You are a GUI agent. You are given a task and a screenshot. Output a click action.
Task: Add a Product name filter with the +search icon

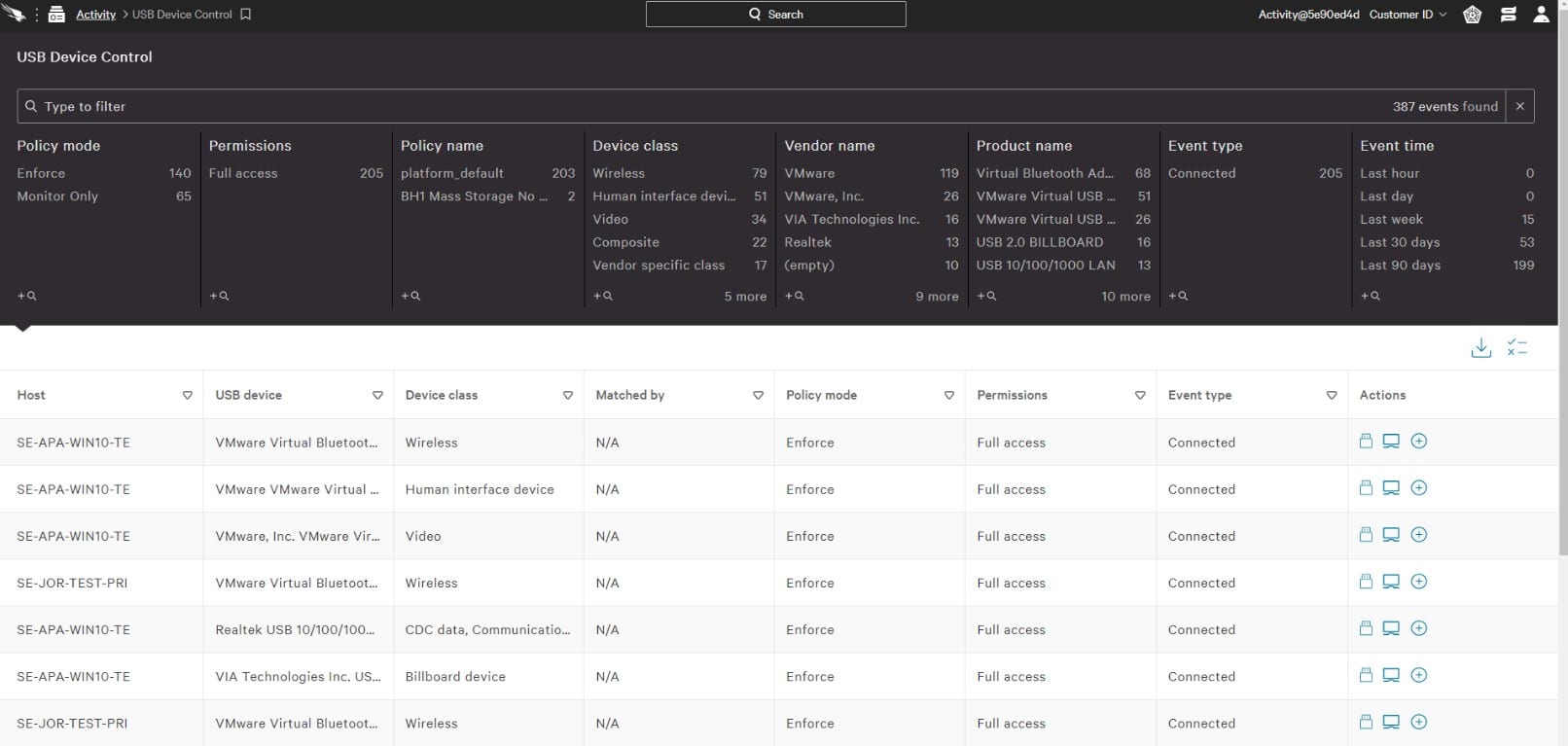(986, 296)
